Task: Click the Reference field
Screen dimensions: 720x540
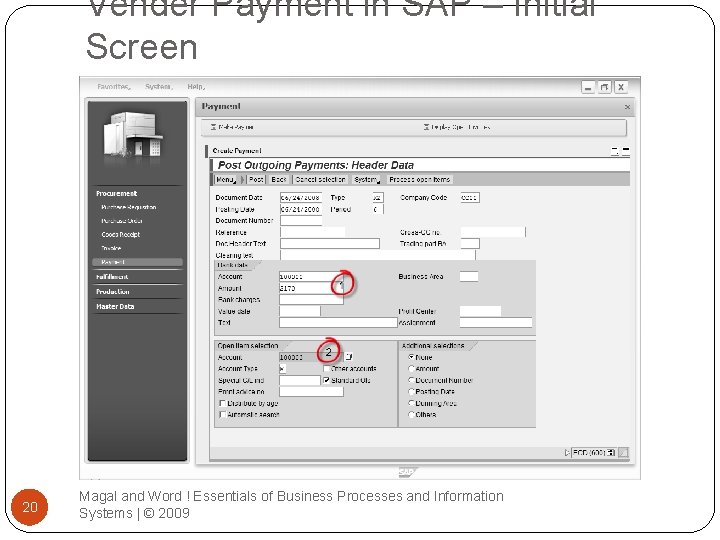Action: click(x=312, y=232)
